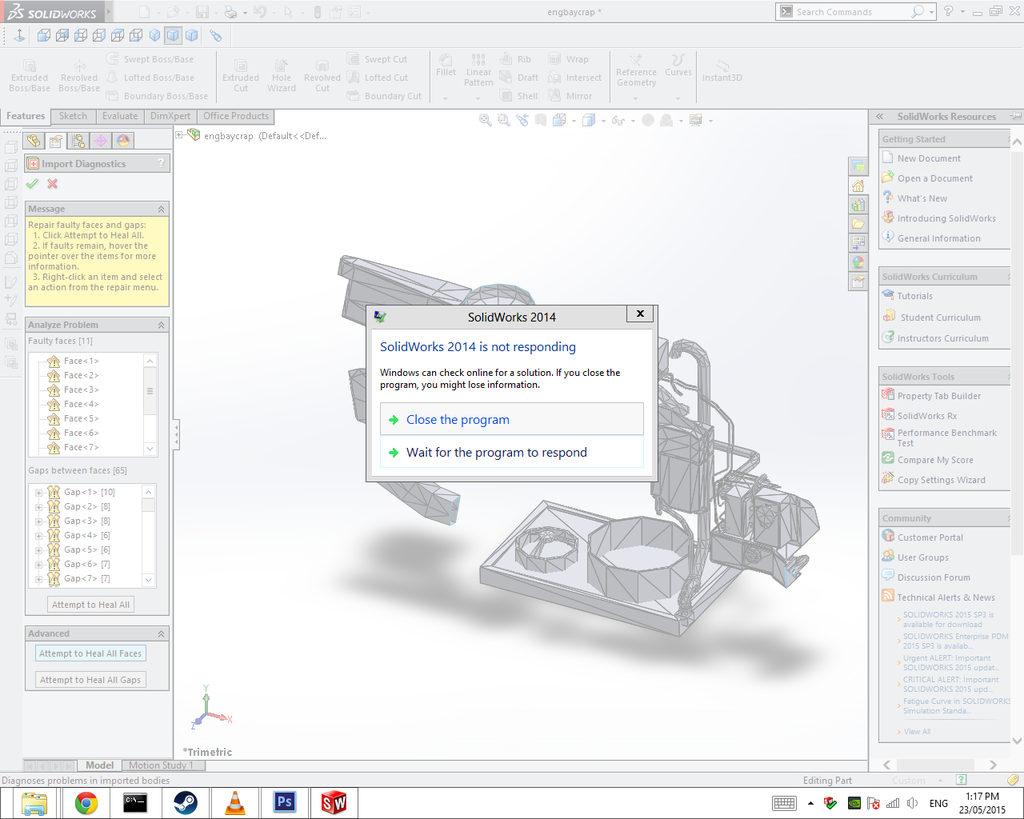This screenshot has height=819, width=1024.
Task: Click the Shell feature tool
Action: 519,96
